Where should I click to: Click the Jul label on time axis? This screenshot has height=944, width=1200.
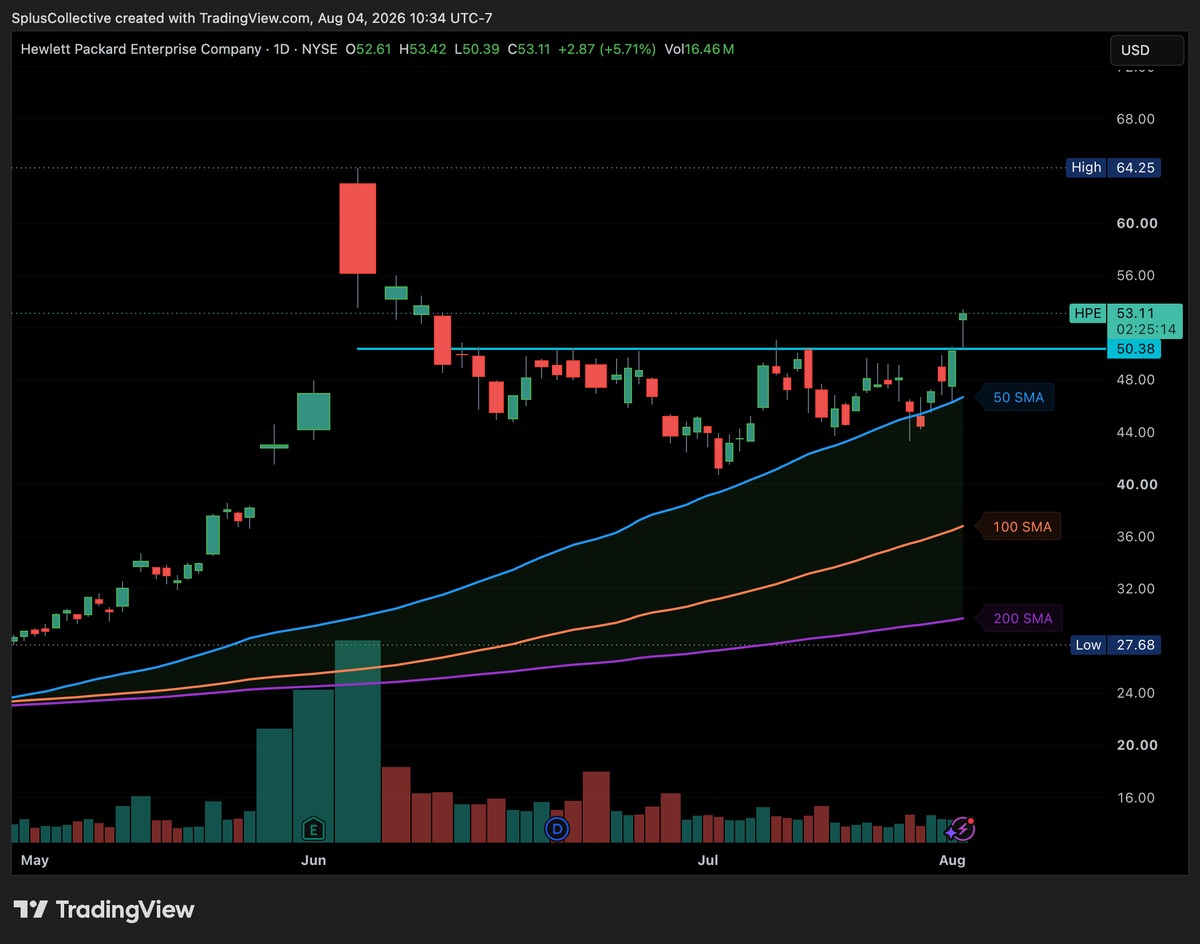click(x=708, y=860)
